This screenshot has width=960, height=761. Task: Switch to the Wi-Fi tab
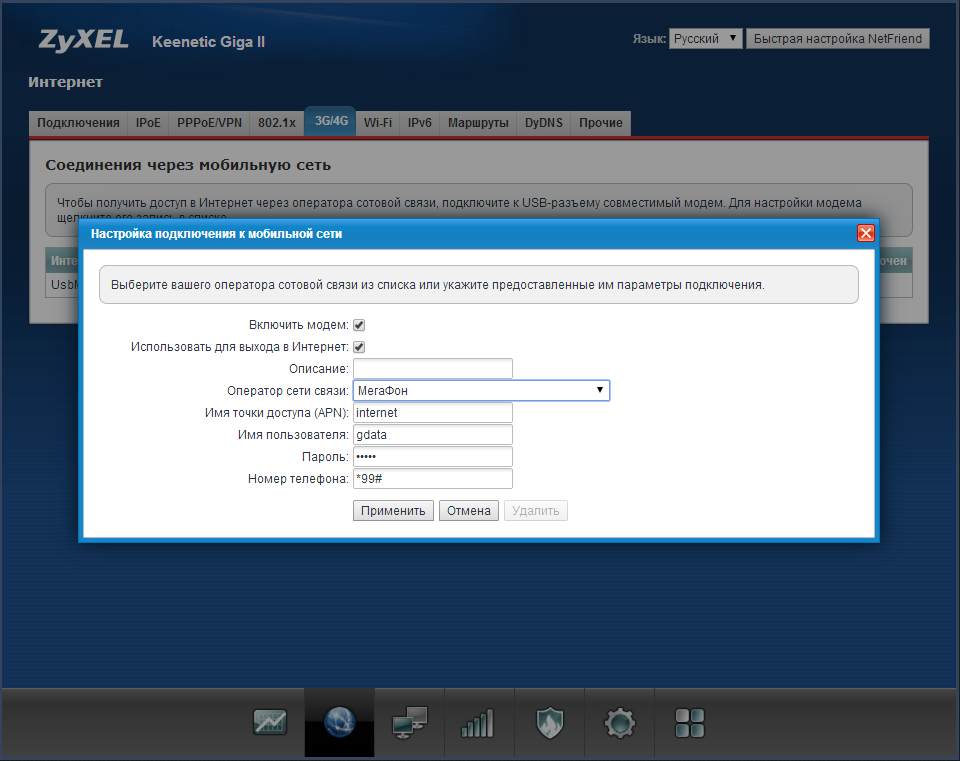coord(377,123)
